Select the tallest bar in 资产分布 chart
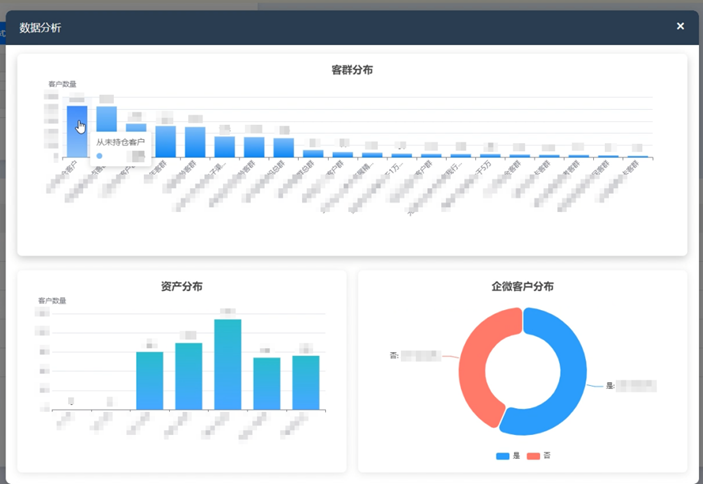 (228, 365)
